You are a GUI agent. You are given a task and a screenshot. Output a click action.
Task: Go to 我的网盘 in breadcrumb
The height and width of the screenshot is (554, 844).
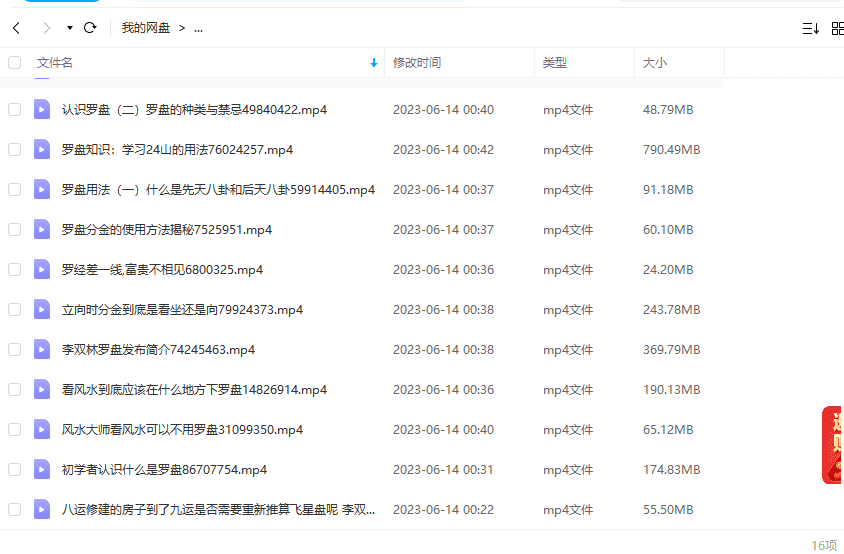pos(146,28)
